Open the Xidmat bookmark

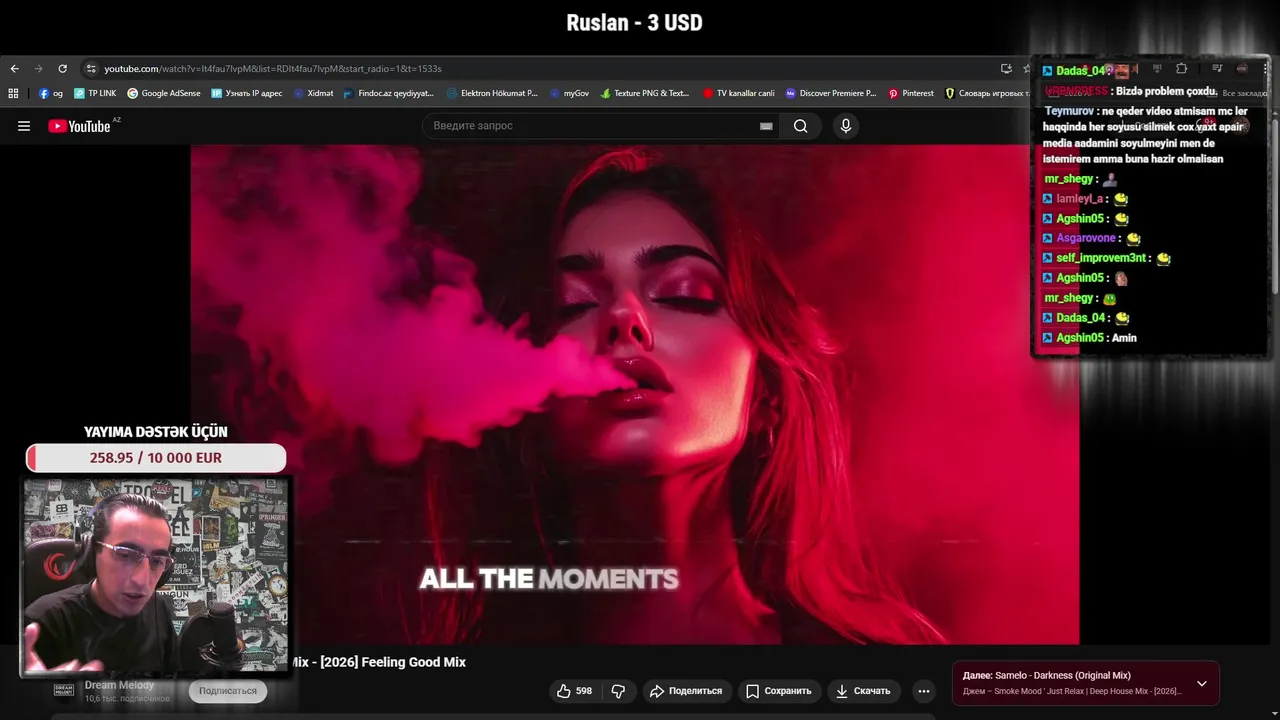click(x=313, y=93)
